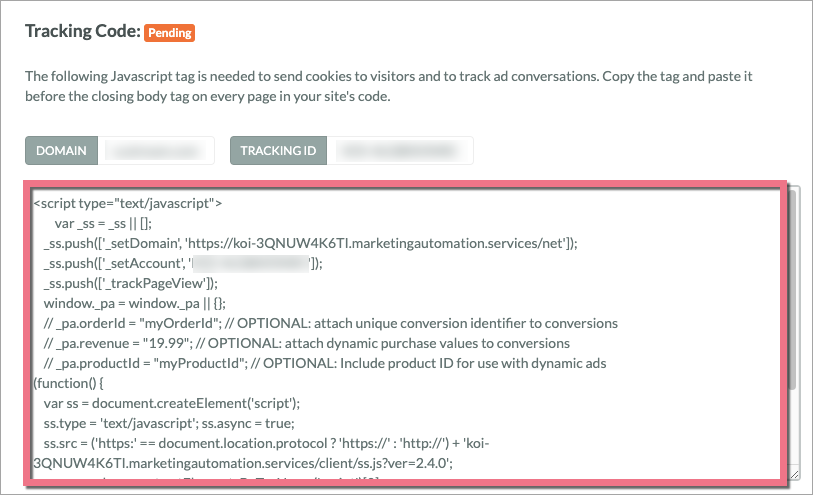Click the blurred domain value field
This screenshot has width=813, height=495.
(x=158, y=151)
